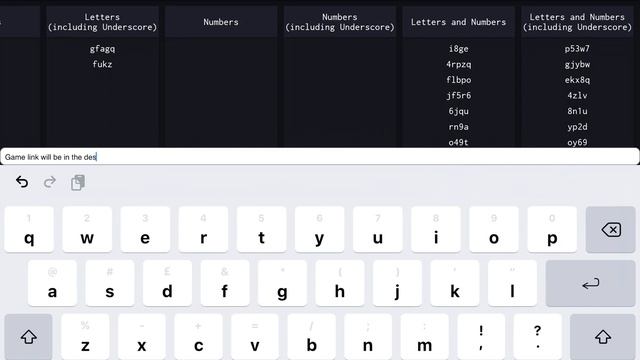Select the code 'p53w7'
This screenshot has width=640, height=360.
click(x=577, y=49)
